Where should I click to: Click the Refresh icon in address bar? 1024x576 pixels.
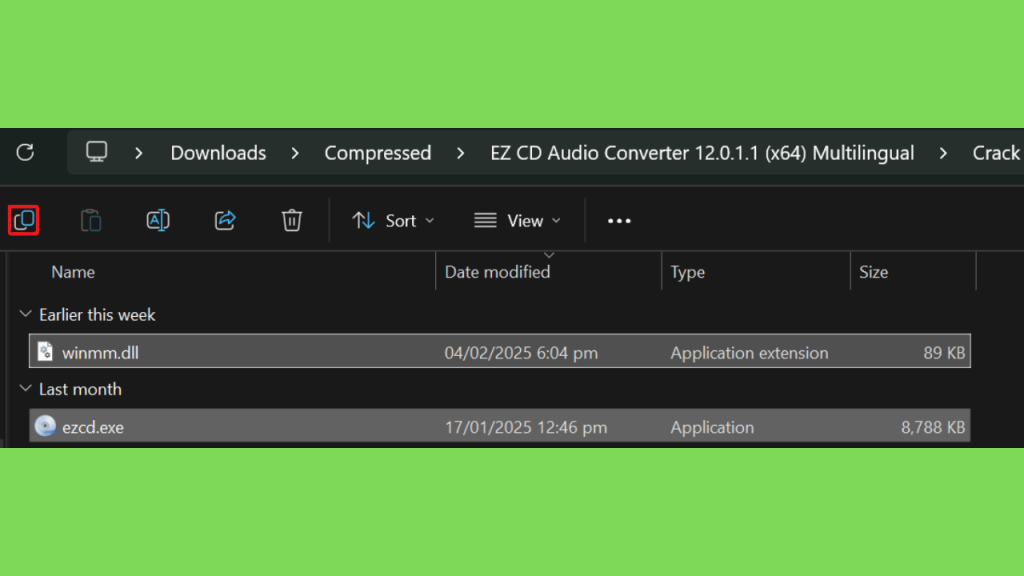pos(25,153)
